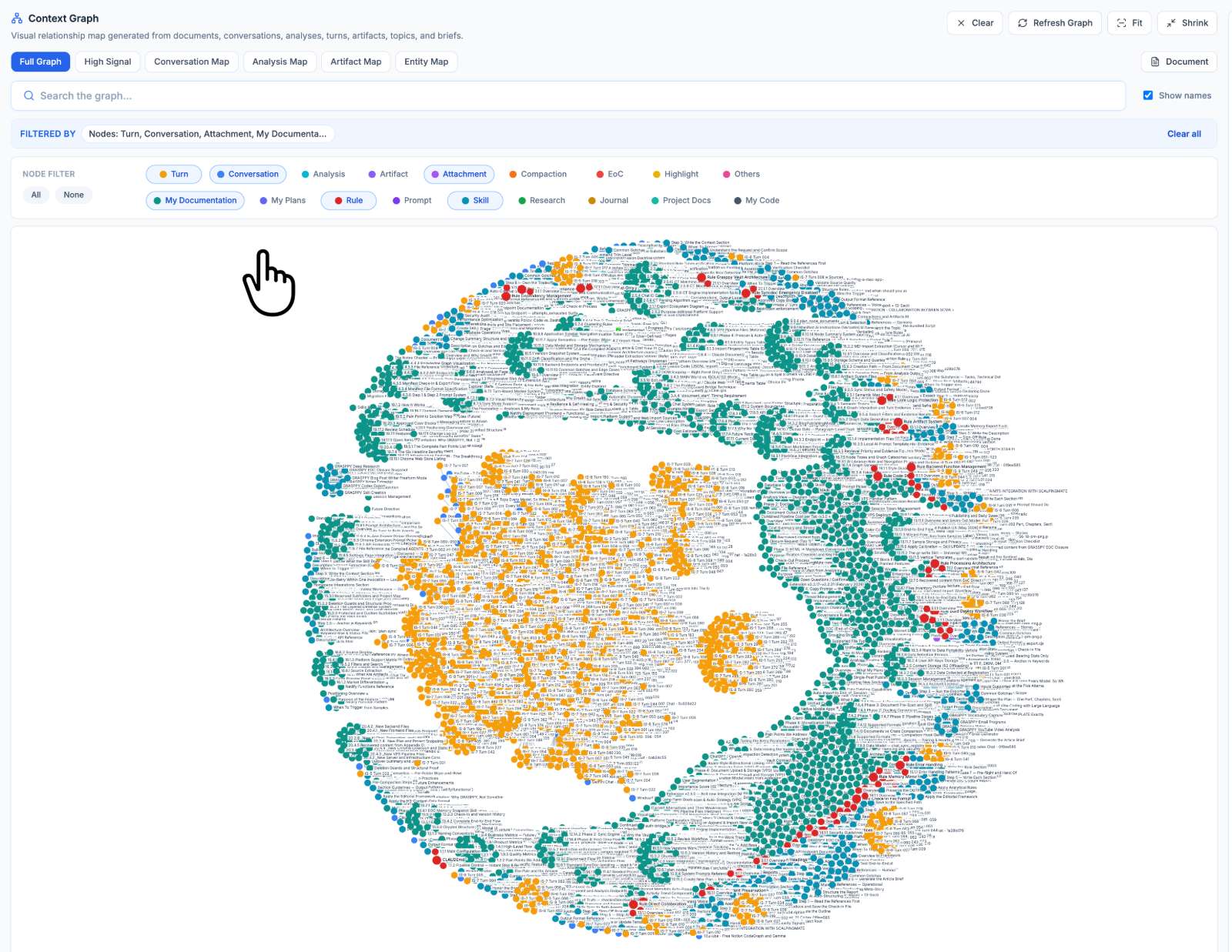Disable the Attachment node filter
Image resolution: width=1232 pixels, height=952 pixels.
coord(459,174)
